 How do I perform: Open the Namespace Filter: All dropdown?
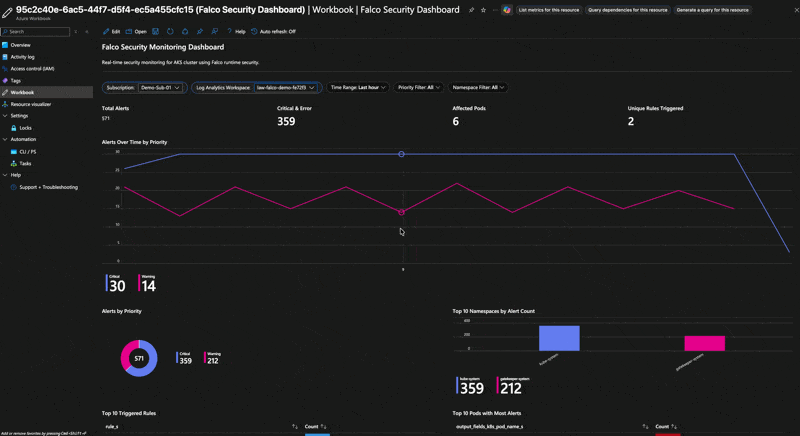[x=478, y=88]
